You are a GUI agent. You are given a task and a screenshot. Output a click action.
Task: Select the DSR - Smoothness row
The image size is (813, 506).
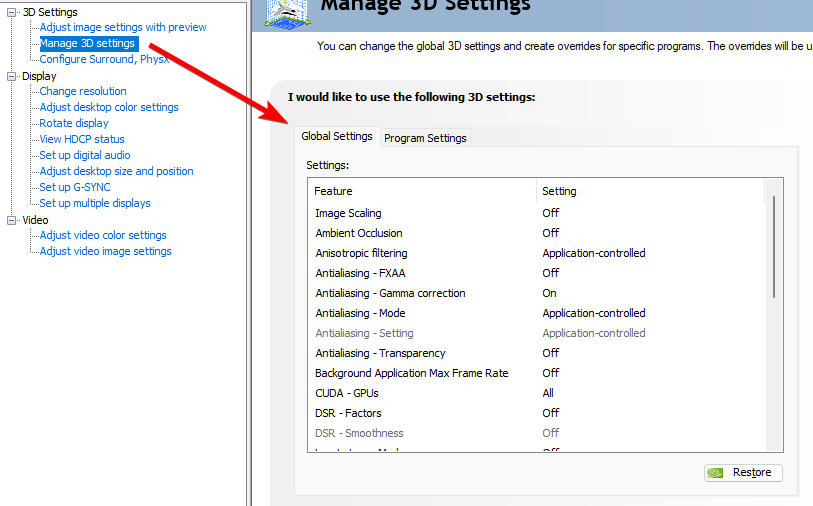coord(536,433)
